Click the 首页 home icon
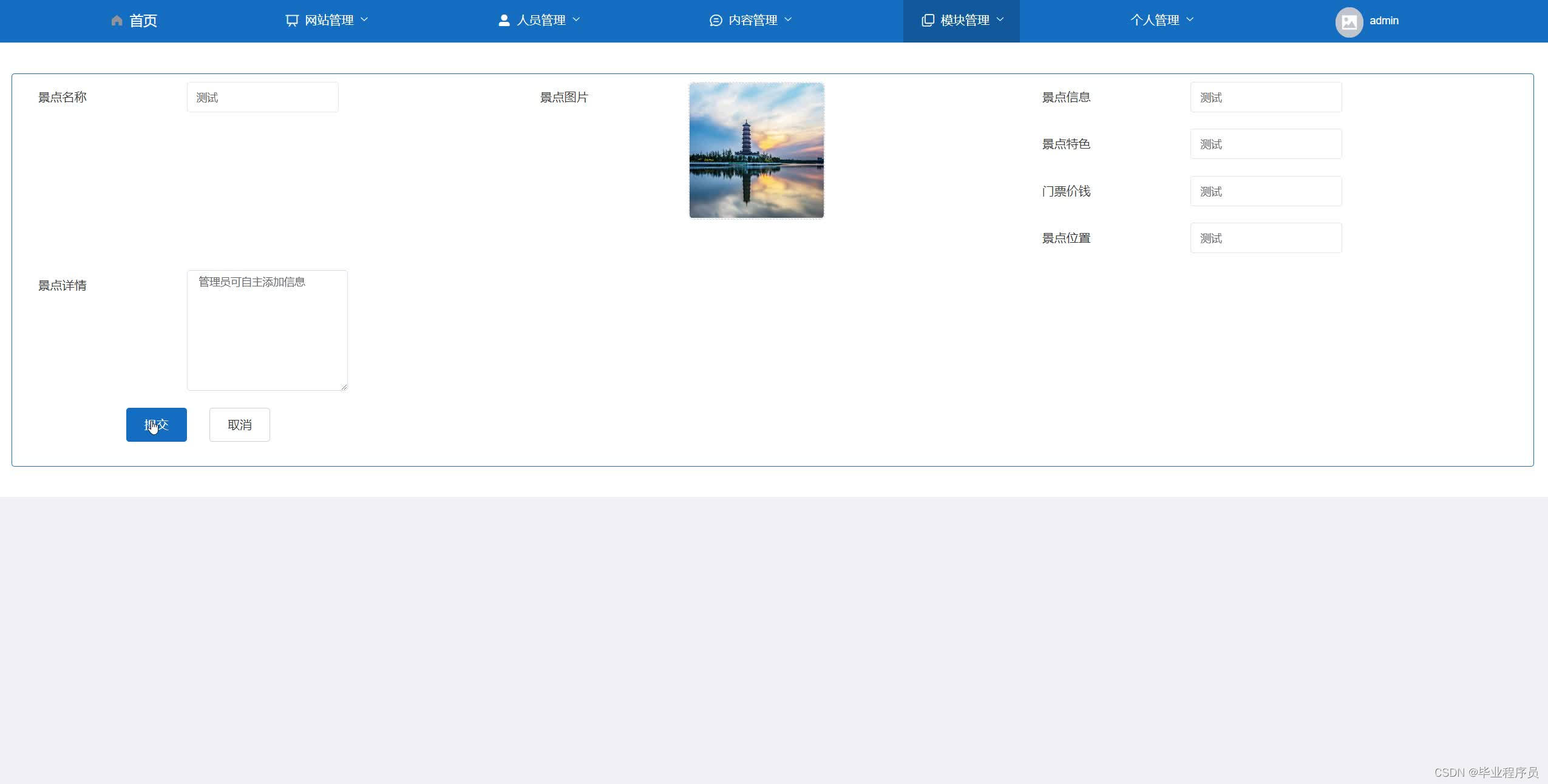This screenshot has height=784, width=1548. pos(115,20)
